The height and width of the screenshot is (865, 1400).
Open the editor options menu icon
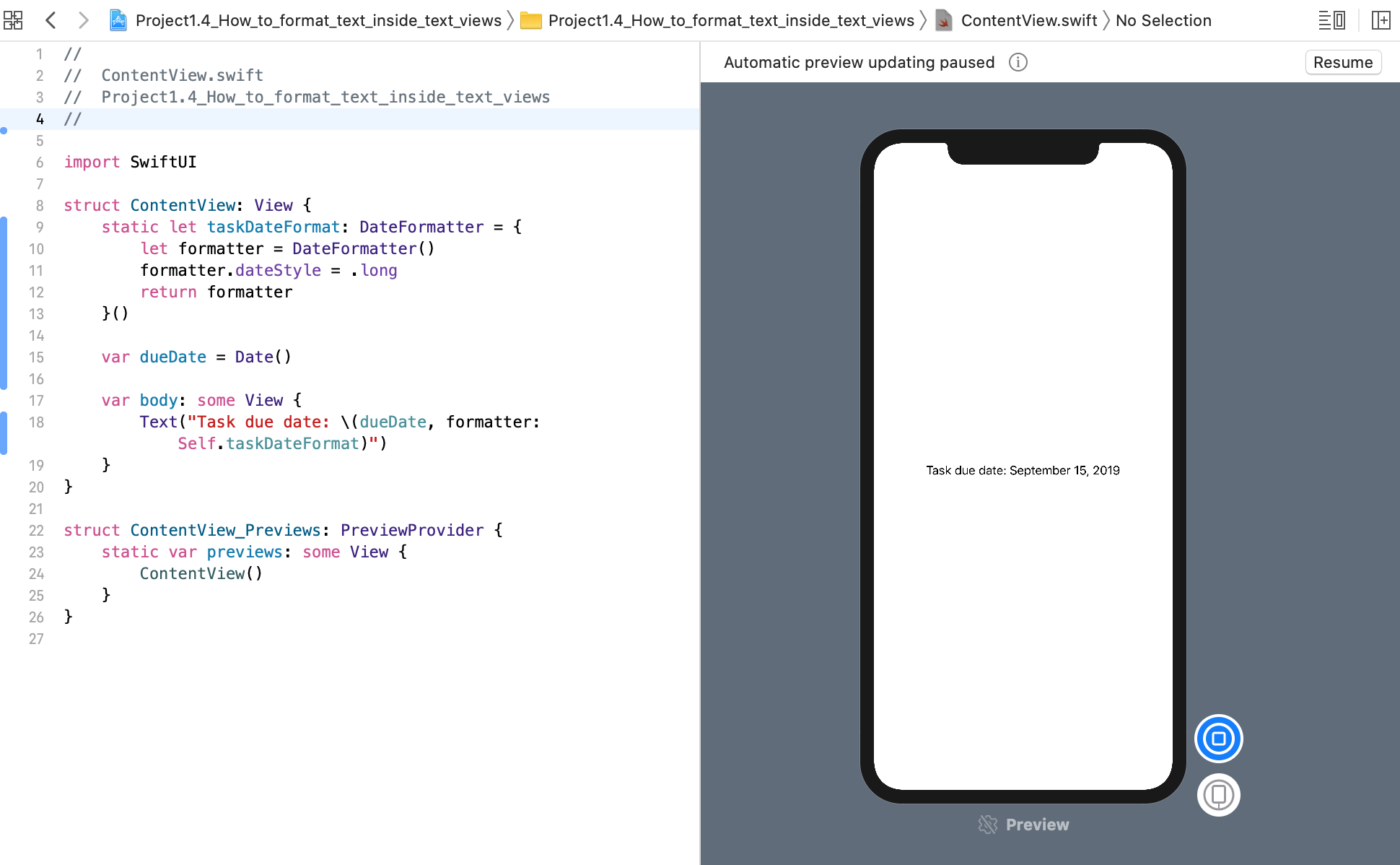click(1331, 20)
